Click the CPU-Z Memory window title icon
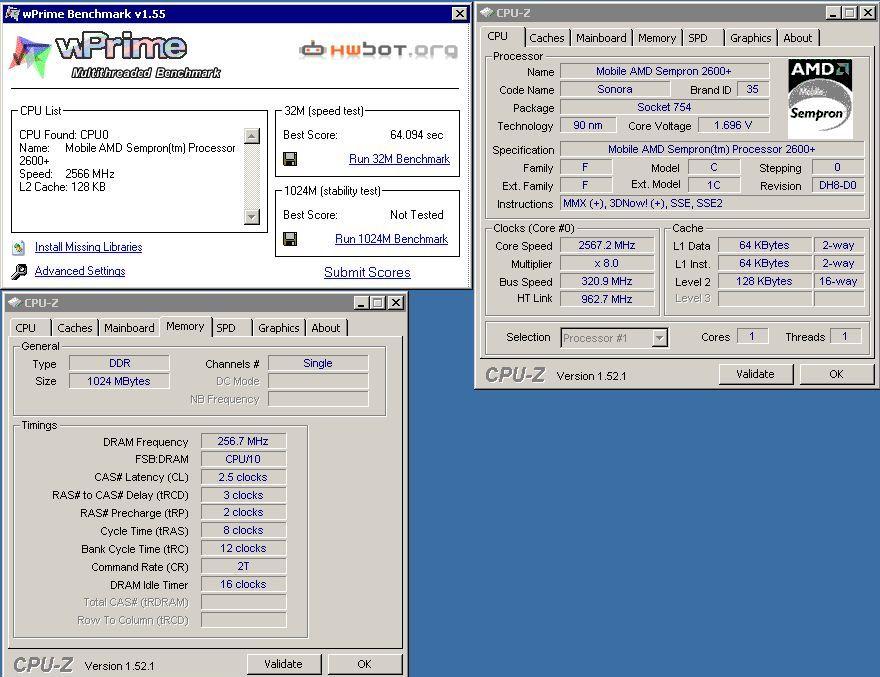Viewport: 880px width, 677px height. tap(15, 303)
